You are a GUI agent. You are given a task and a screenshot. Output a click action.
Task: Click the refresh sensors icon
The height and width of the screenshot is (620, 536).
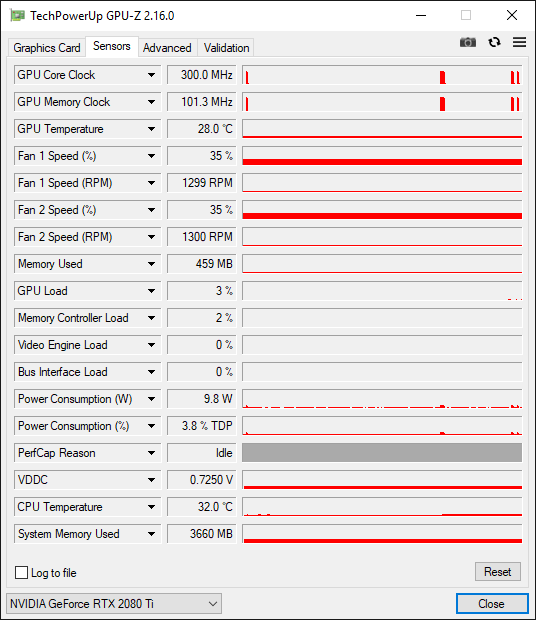click(x=494, y=42)
